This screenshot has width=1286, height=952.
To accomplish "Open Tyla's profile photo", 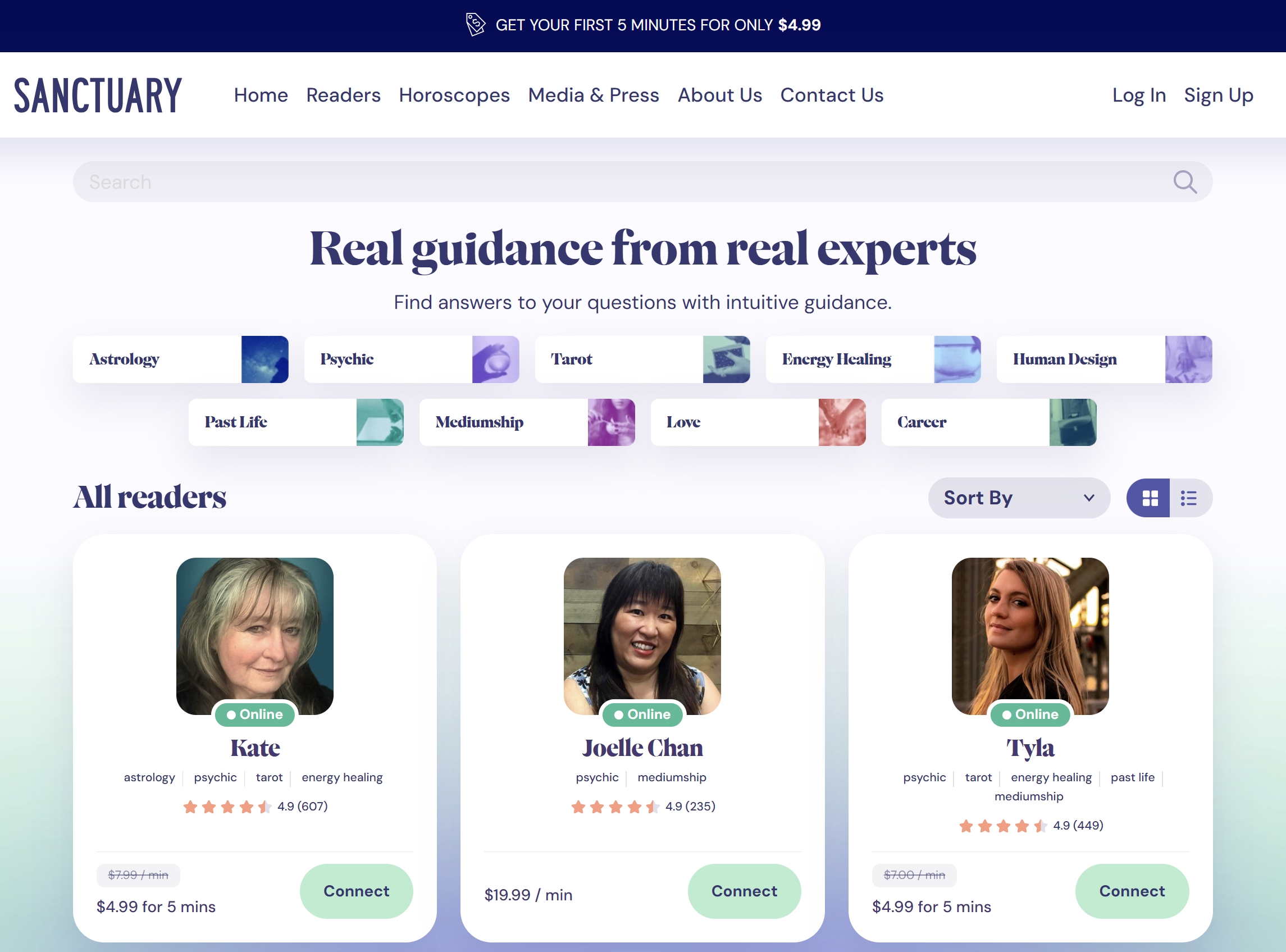I will pyautogui.click(x=1030, y=636).
